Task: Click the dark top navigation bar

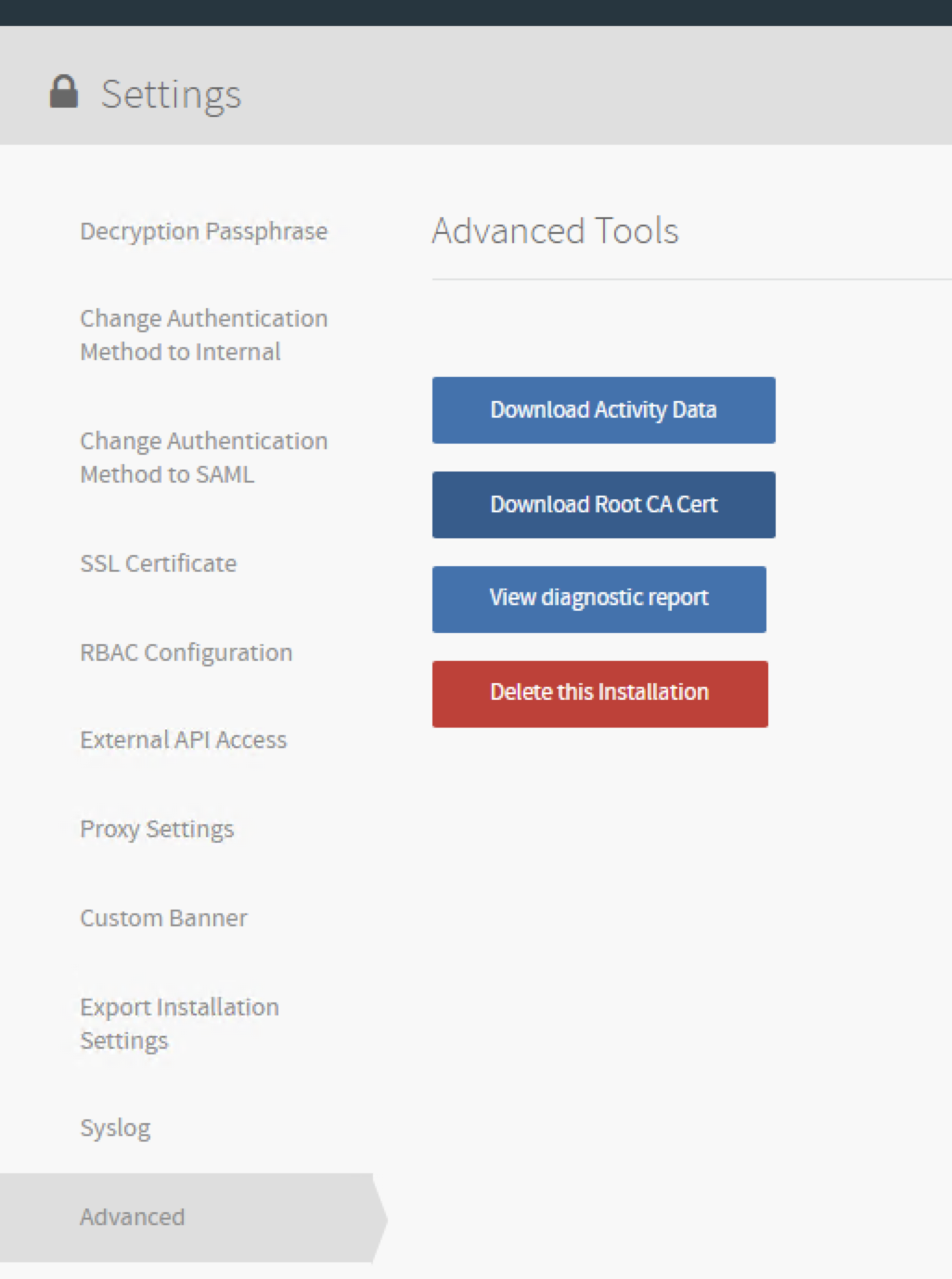Action: pos(476,12)
